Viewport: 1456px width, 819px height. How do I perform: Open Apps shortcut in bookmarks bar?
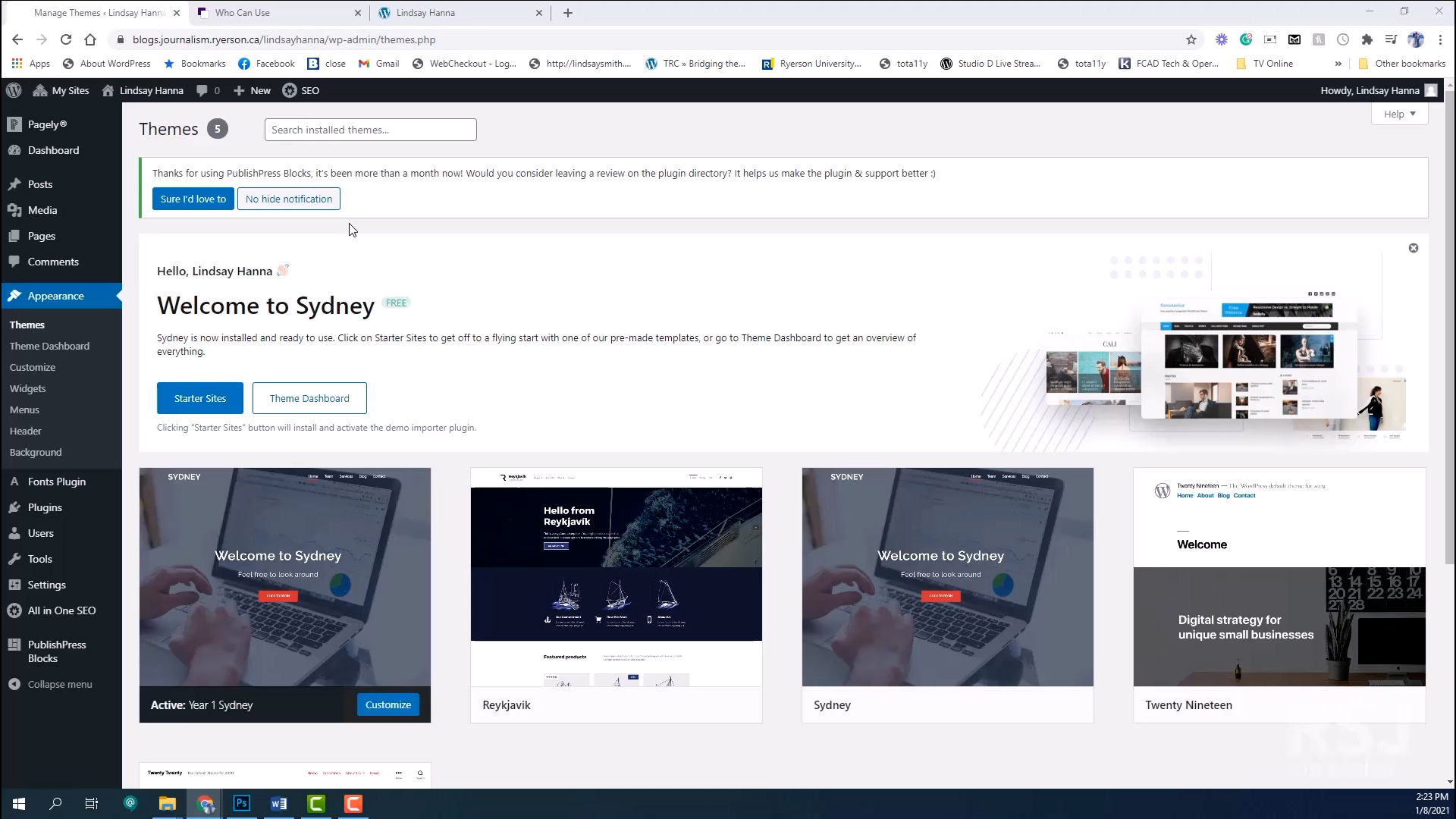[x=31, y=64]
